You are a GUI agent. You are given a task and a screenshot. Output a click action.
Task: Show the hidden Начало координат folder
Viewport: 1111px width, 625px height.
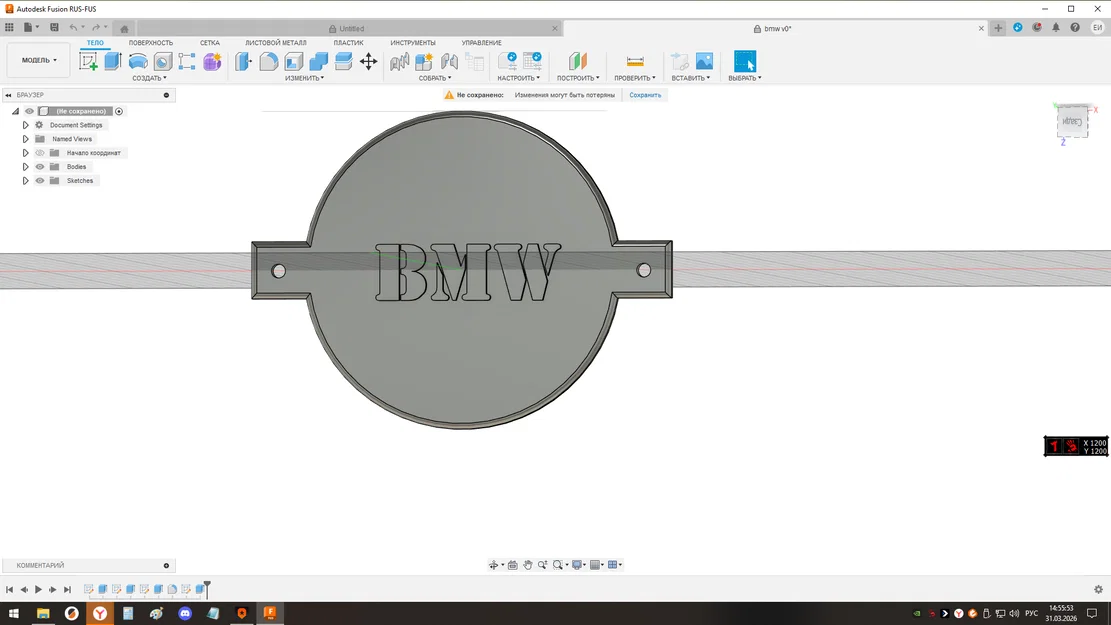(x=41, y=152)
